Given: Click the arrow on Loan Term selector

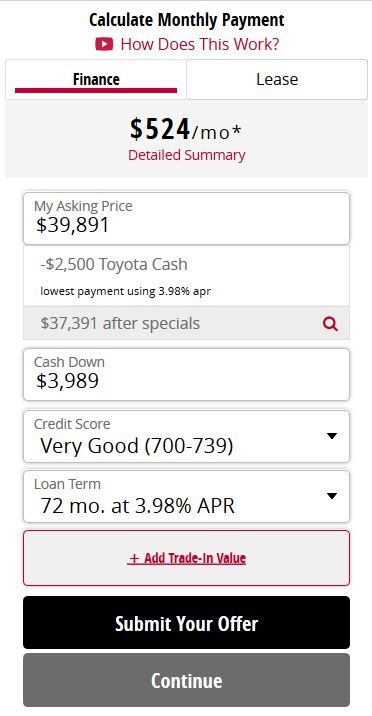Looking at the screenshot, I should (x=332, y=496).
